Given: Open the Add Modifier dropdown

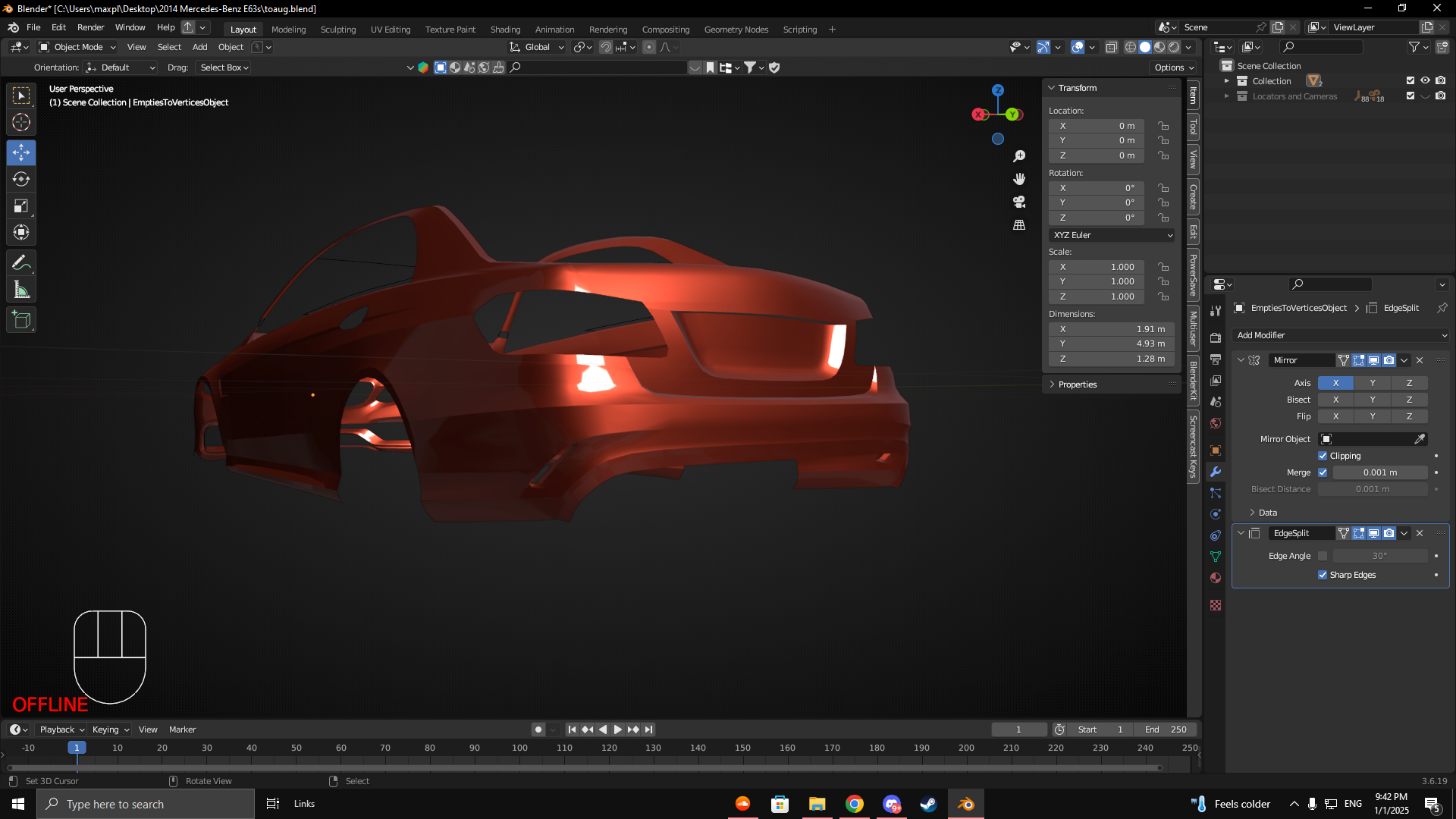Looking at the screenshot, I should pyautogui.click(x=1341, y=335).
